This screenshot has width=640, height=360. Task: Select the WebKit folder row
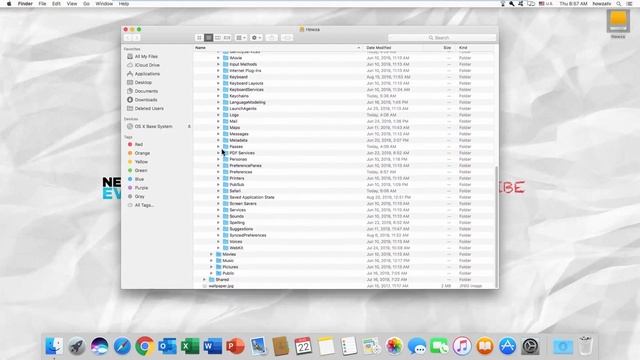click(344, 248)
